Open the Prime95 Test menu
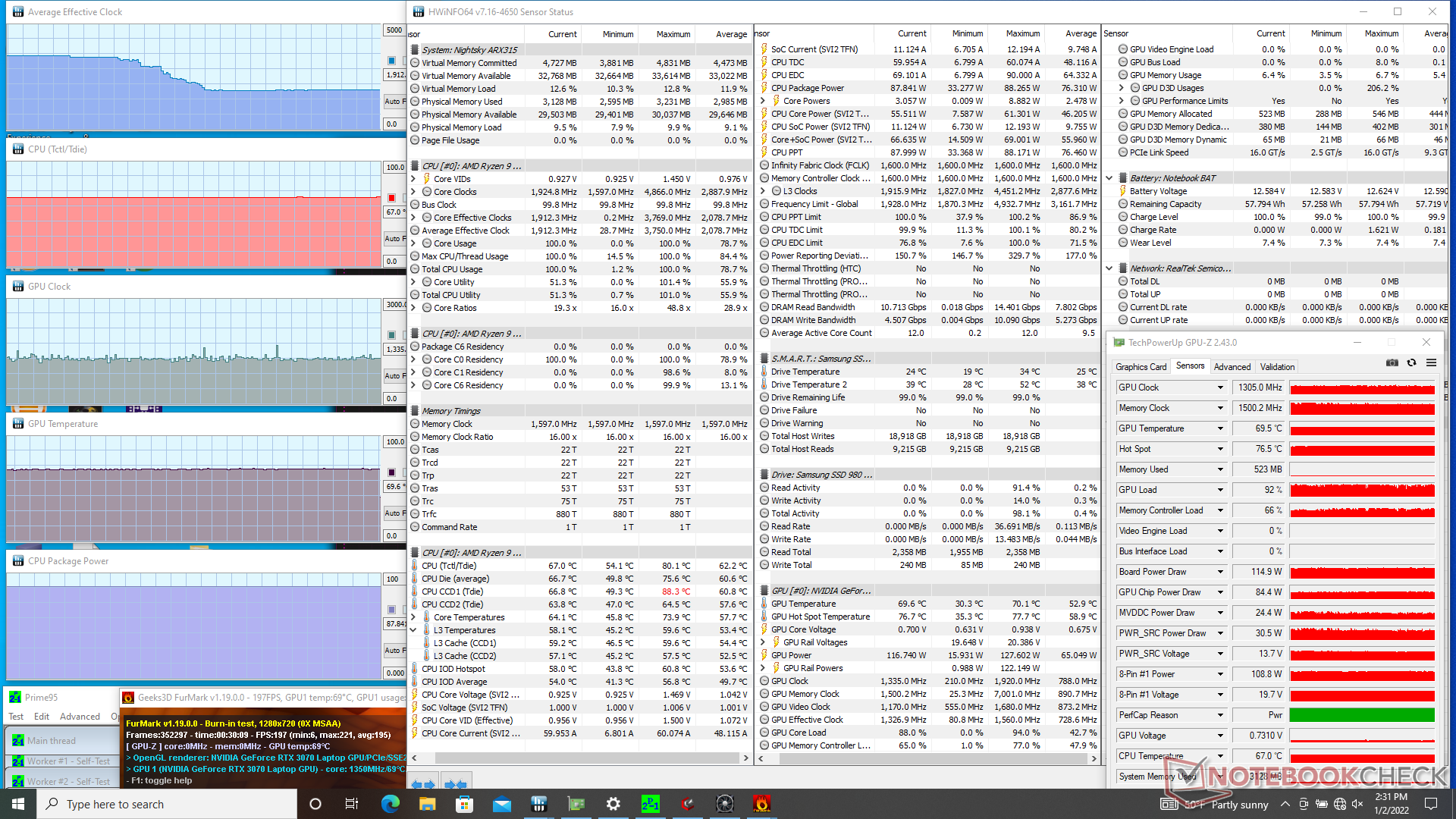 [16, 717]
